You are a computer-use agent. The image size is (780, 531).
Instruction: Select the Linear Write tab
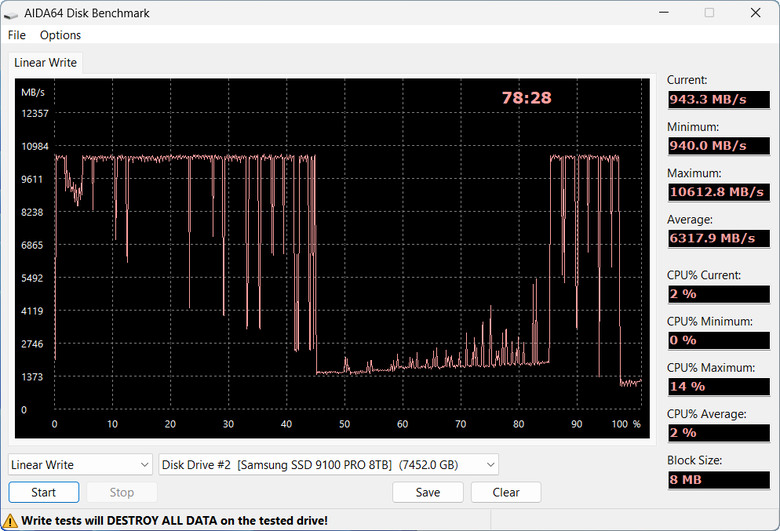[45, 63]
